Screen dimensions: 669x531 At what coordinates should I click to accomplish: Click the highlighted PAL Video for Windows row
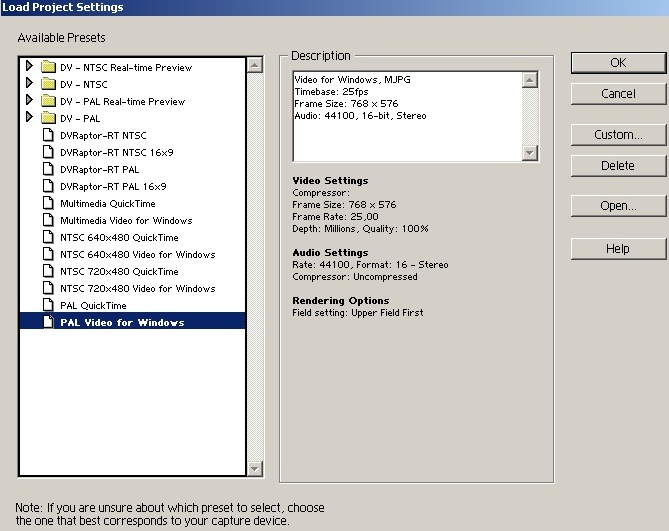point(133,321)
